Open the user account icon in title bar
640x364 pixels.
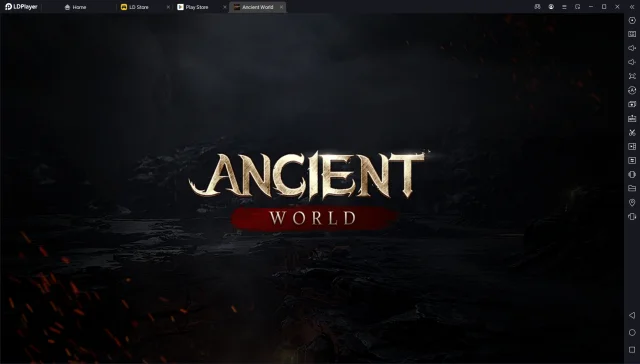pyautogui.click(x=551, y=7)
